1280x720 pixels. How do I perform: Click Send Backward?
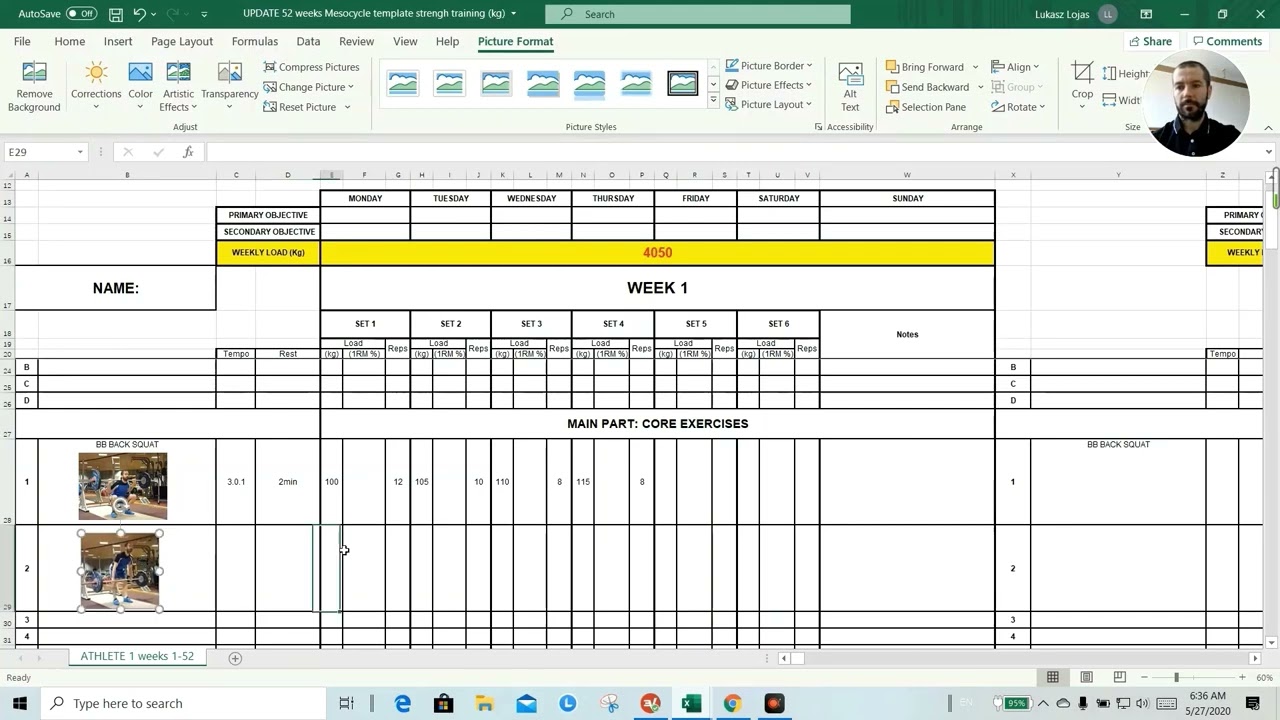pyautogui.click(x=927, y=87)
